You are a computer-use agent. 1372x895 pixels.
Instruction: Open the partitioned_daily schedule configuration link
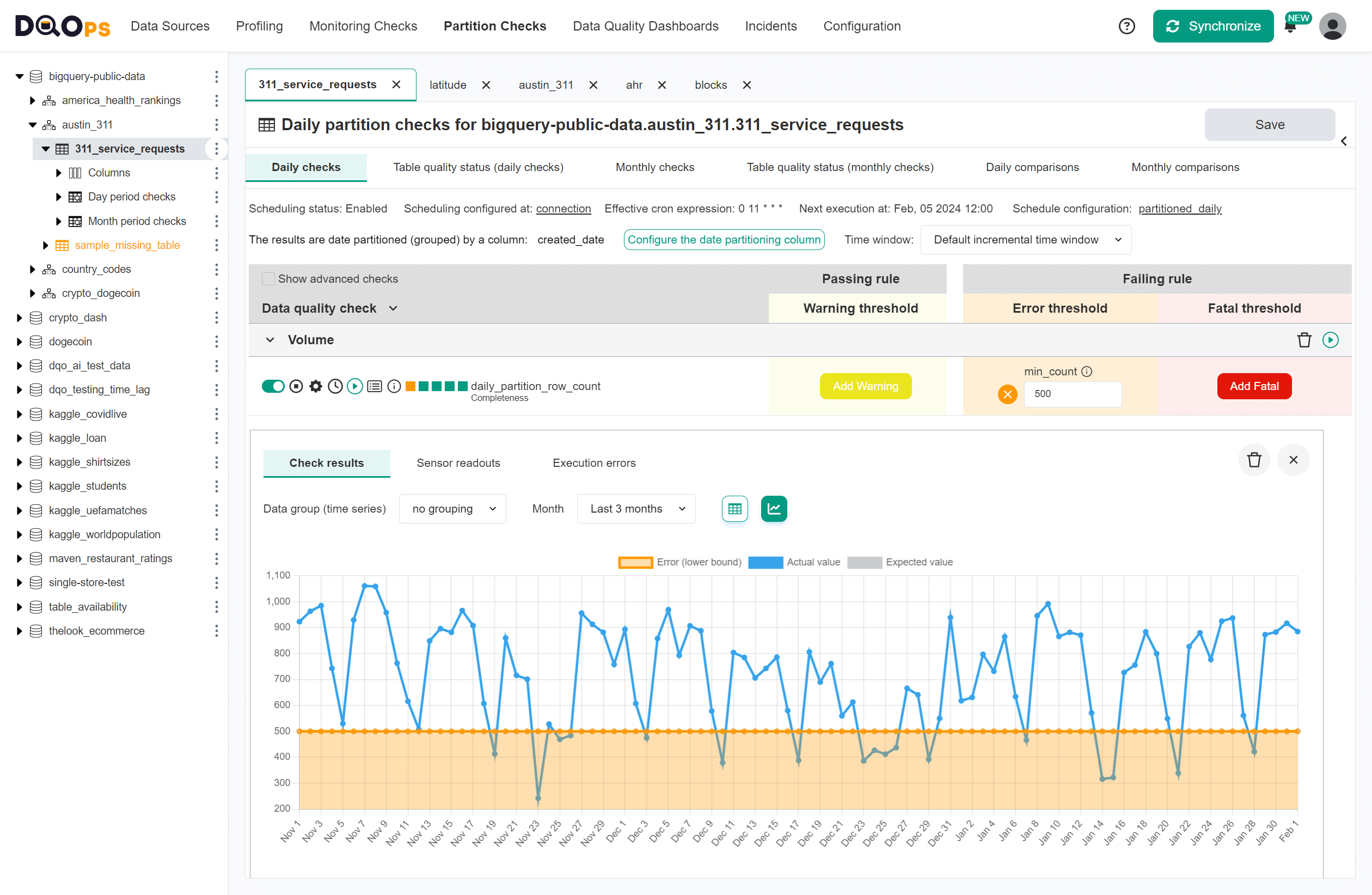(x=1179, y=209)
